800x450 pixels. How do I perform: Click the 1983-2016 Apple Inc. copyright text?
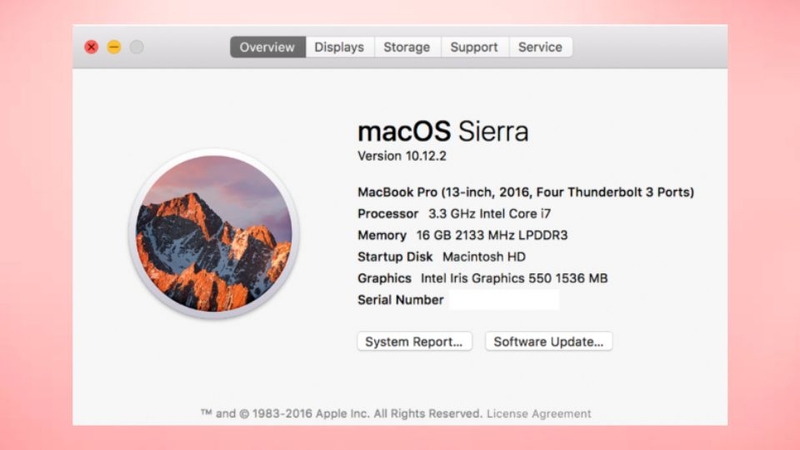(x=341, y=414)
